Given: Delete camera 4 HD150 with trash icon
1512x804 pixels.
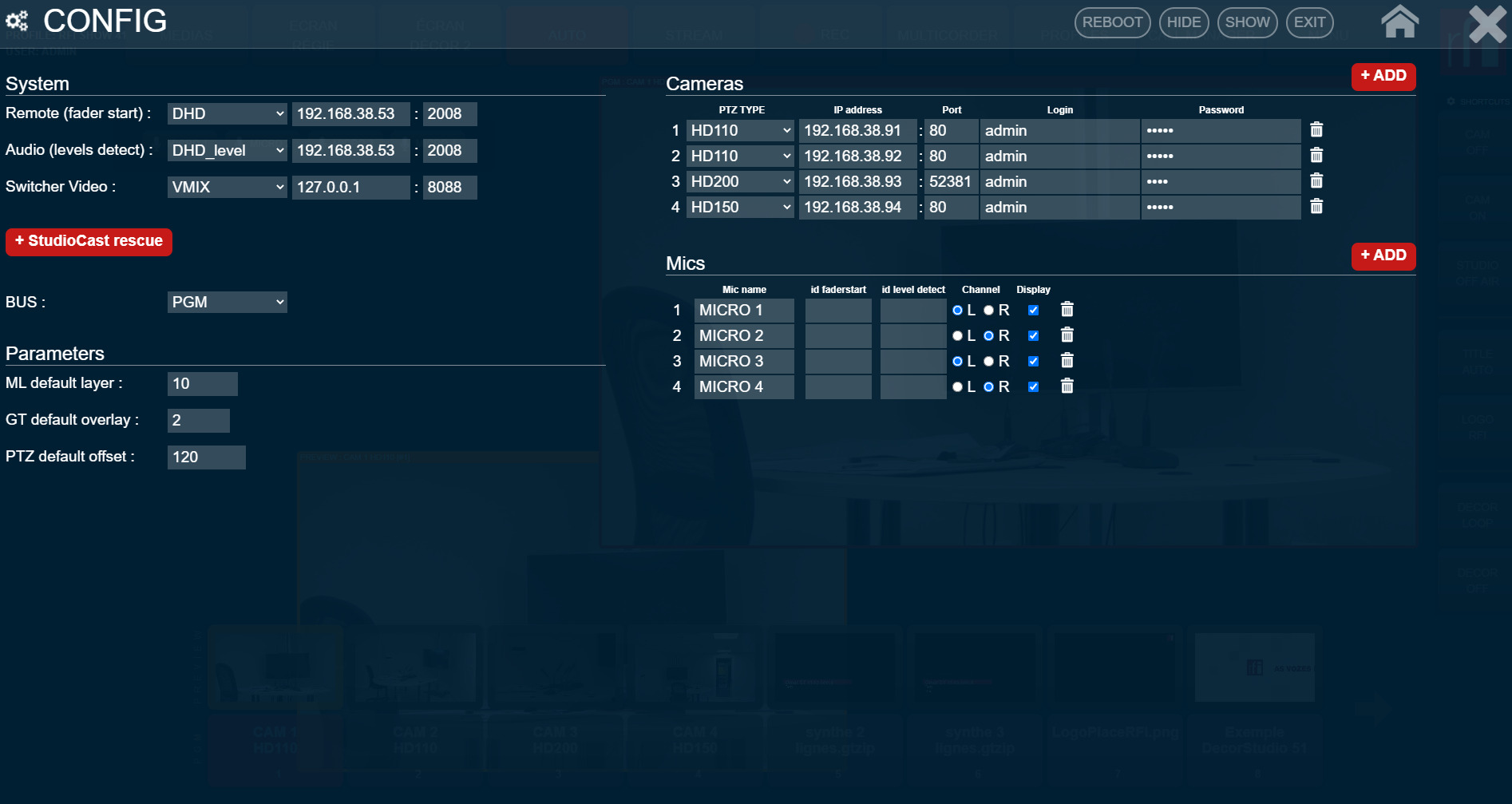Looking at the screenshot, I should coord(1316,207).
